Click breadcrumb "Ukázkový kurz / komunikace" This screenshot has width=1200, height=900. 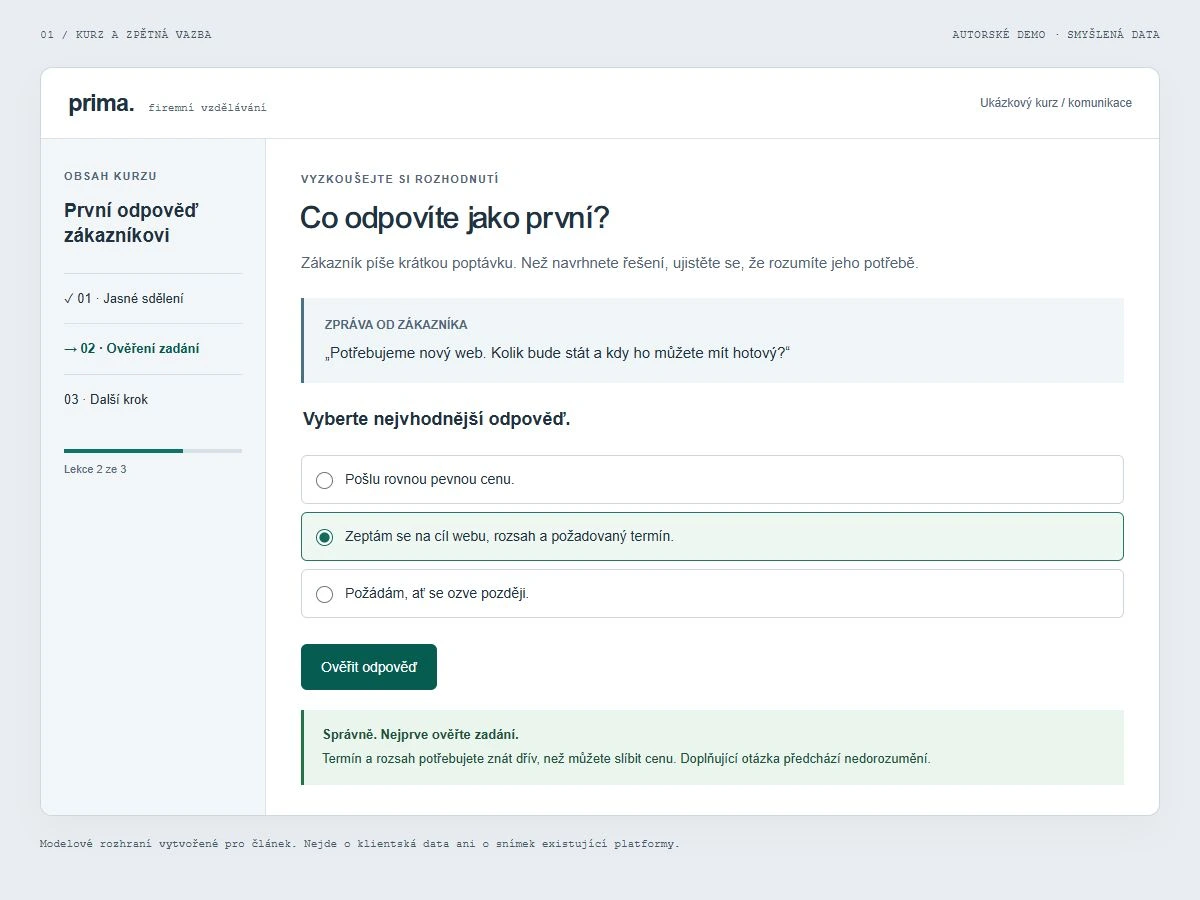coord(1056,103)
